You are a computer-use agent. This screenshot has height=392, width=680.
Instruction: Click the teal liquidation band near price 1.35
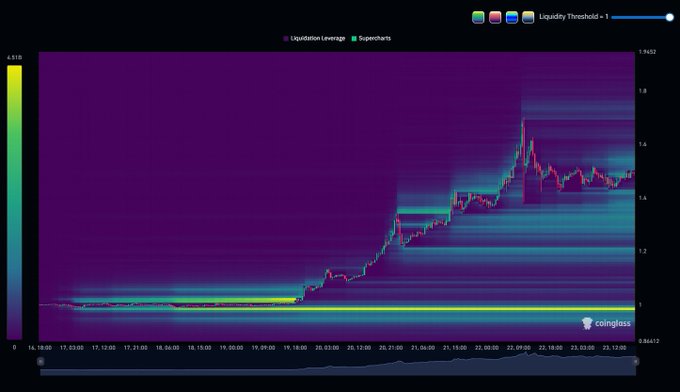[x=424, y=212]
